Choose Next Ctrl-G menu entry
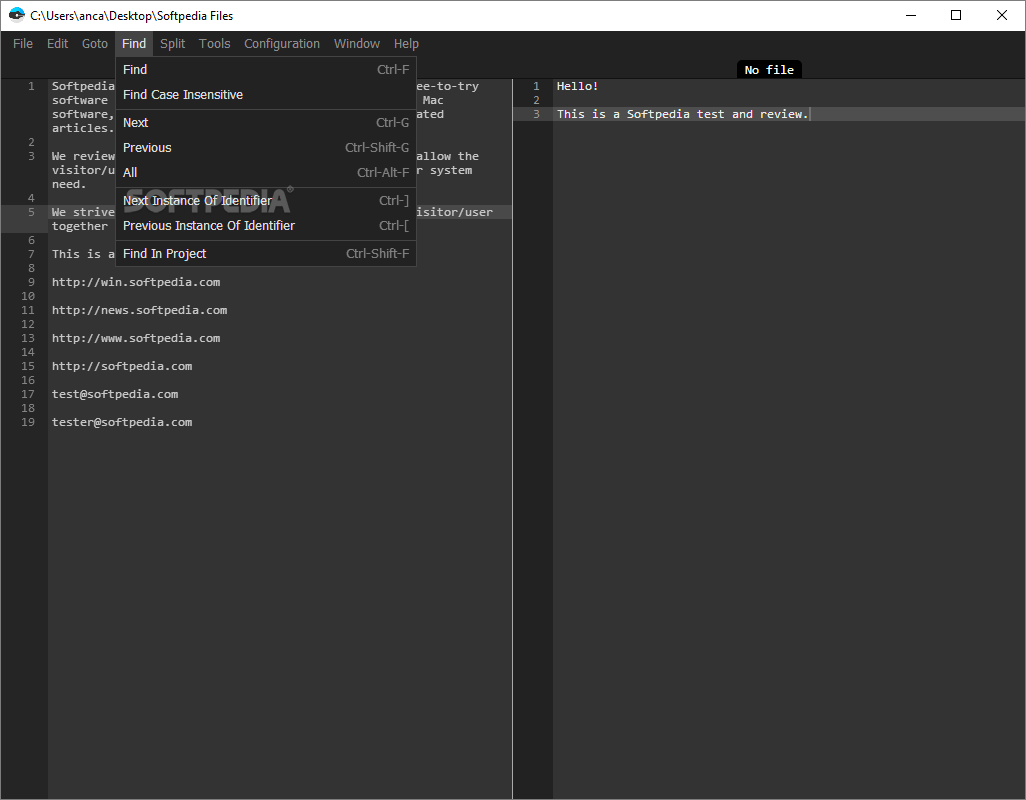The image size is (1026, 800). coord(266,123)
